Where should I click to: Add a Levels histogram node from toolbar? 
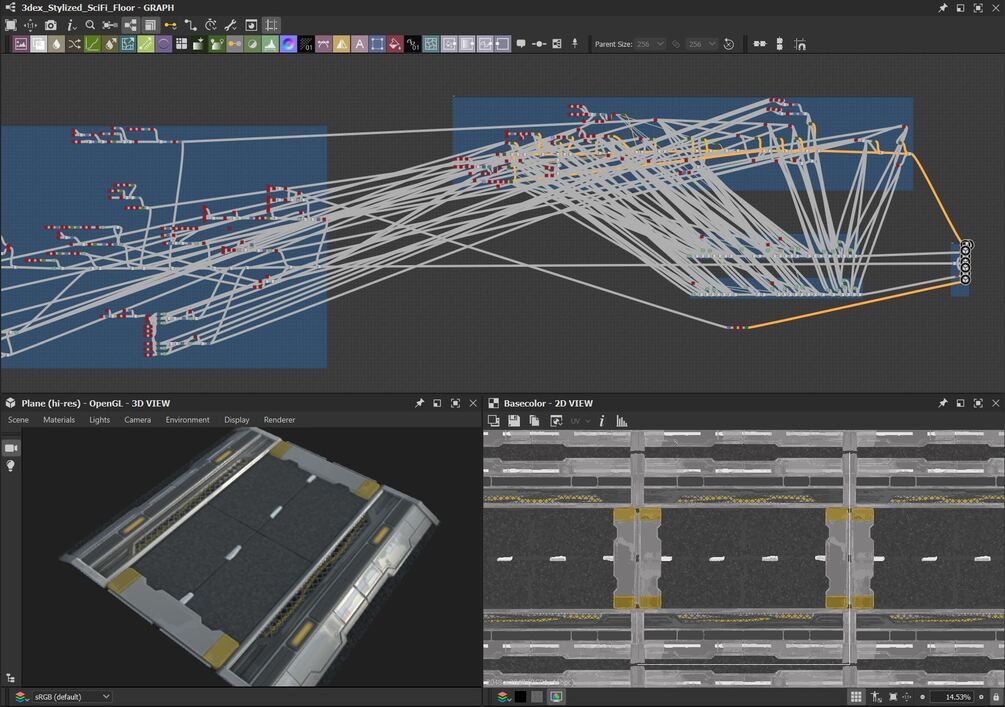tap(270, 44)
